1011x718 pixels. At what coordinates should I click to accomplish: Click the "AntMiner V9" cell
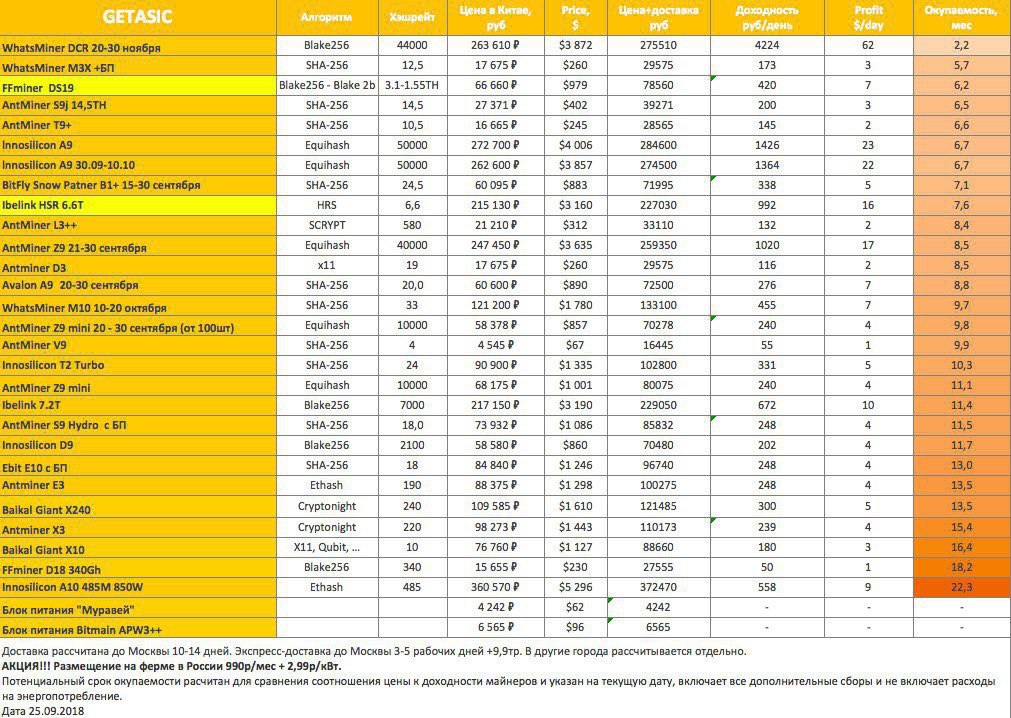[138, 345]
